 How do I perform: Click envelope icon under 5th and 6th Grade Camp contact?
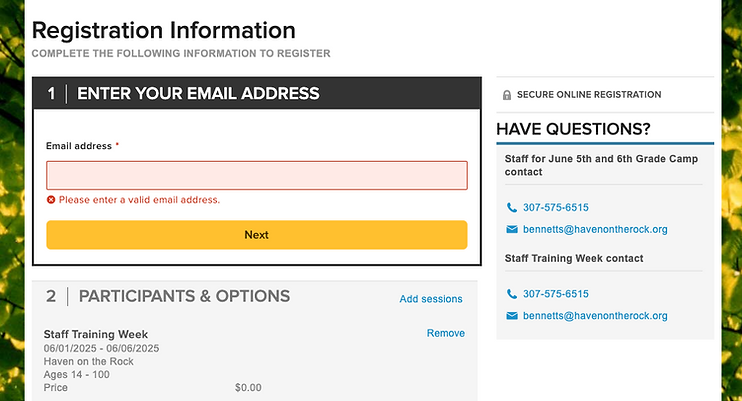(x=512, y=230)
